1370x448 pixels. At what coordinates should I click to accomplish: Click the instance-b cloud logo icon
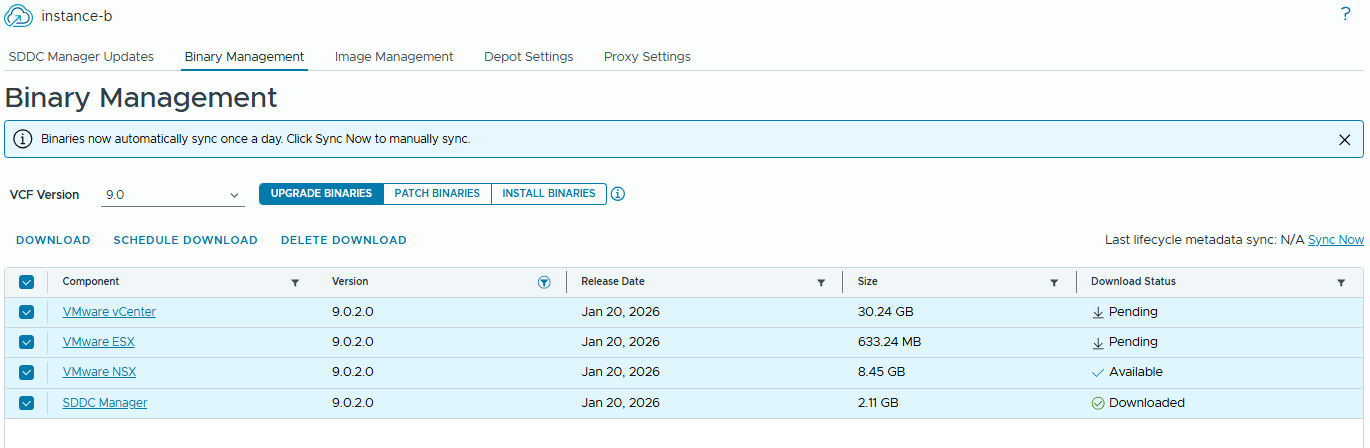tap(19, 17)
